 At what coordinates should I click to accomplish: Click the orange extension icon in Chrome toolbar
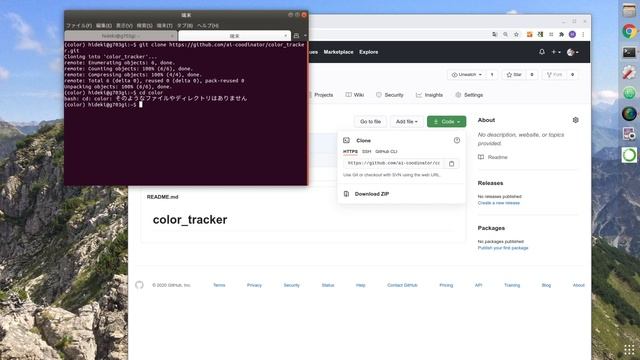(529, 35)
